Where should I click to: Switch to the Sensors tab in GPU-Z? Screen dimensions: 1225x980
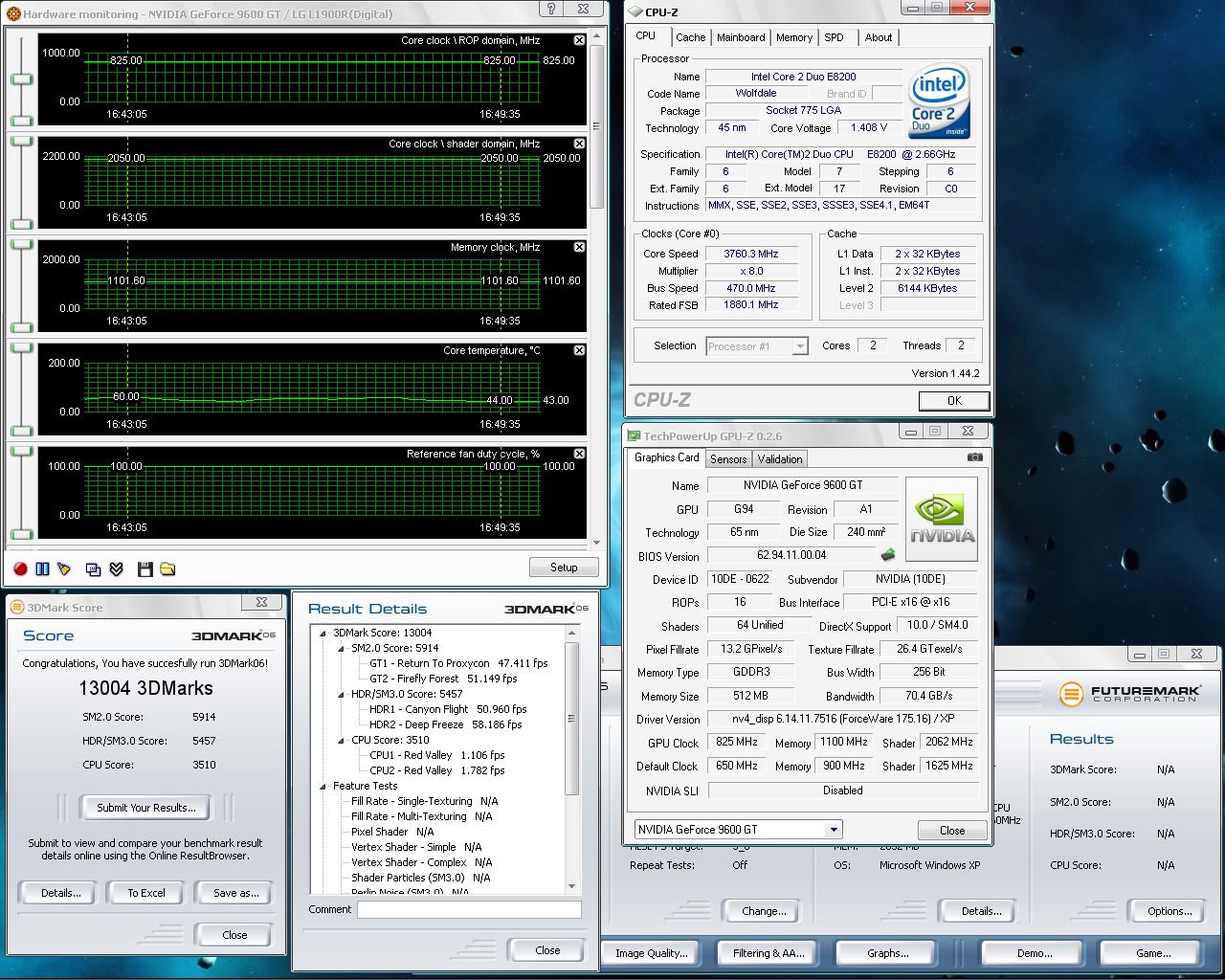(x=728, y=459)
